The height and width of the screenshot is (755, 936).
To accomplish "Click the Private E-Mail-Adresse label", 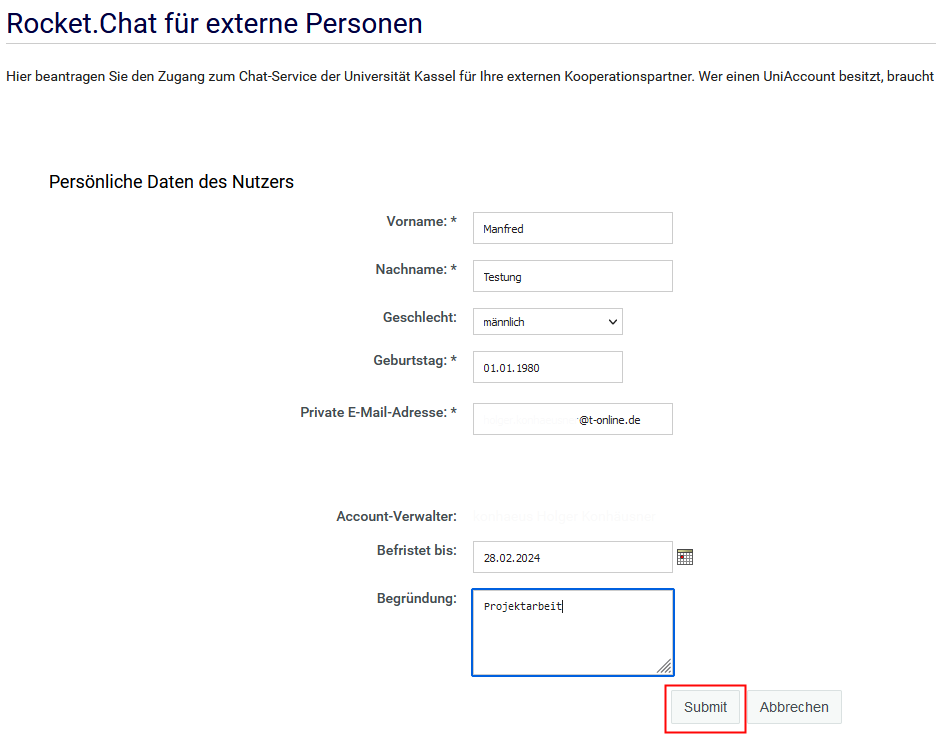I will tap(378, 412).
